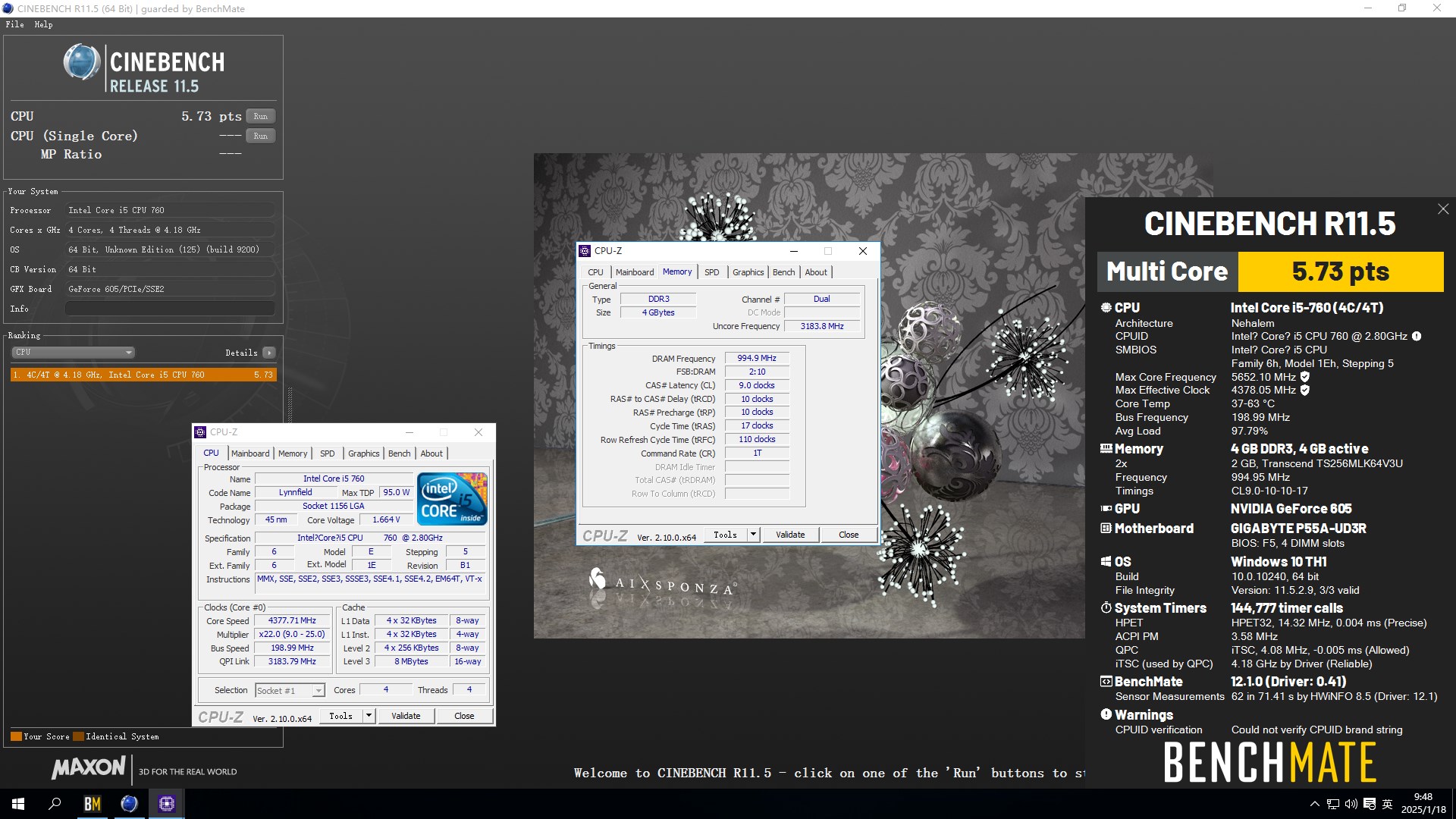Open taskbar clock and date

point(1423,804)
